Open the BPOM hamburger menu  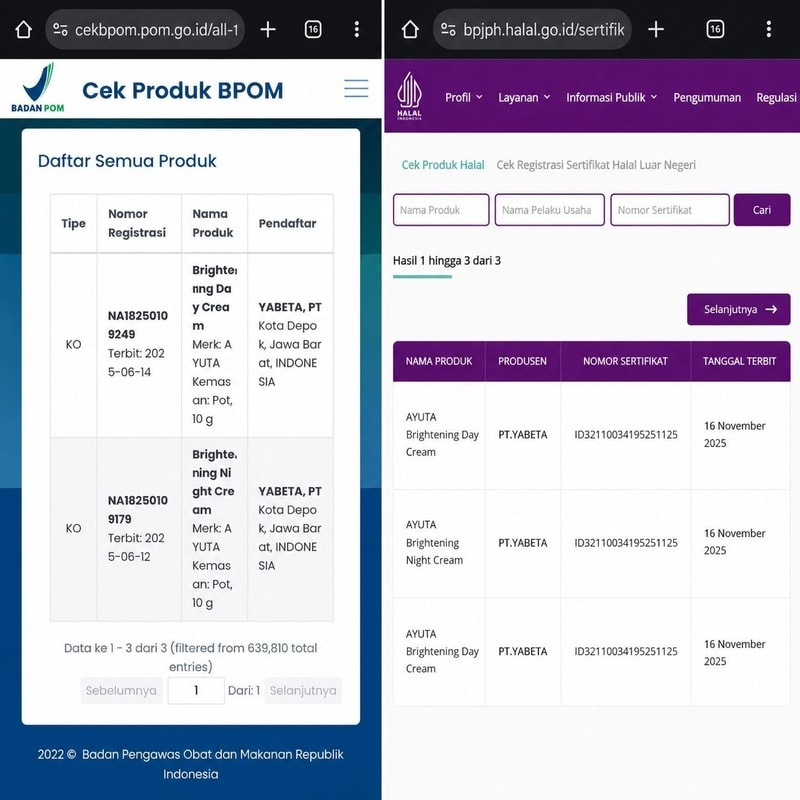point(356,88)
